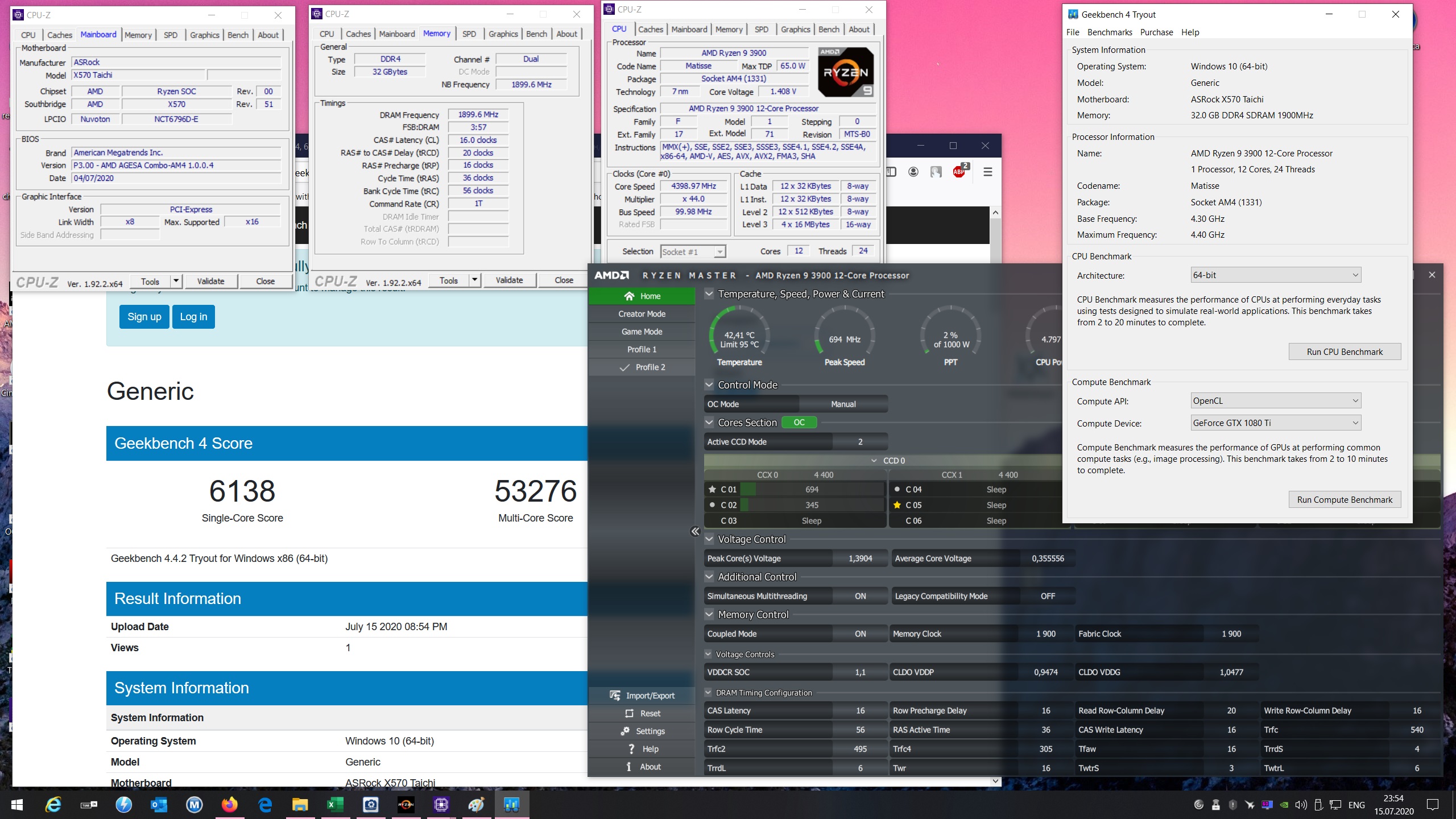
Task: Select Profile 2 in Ryzen Master
Action: [x=642, y=367]
